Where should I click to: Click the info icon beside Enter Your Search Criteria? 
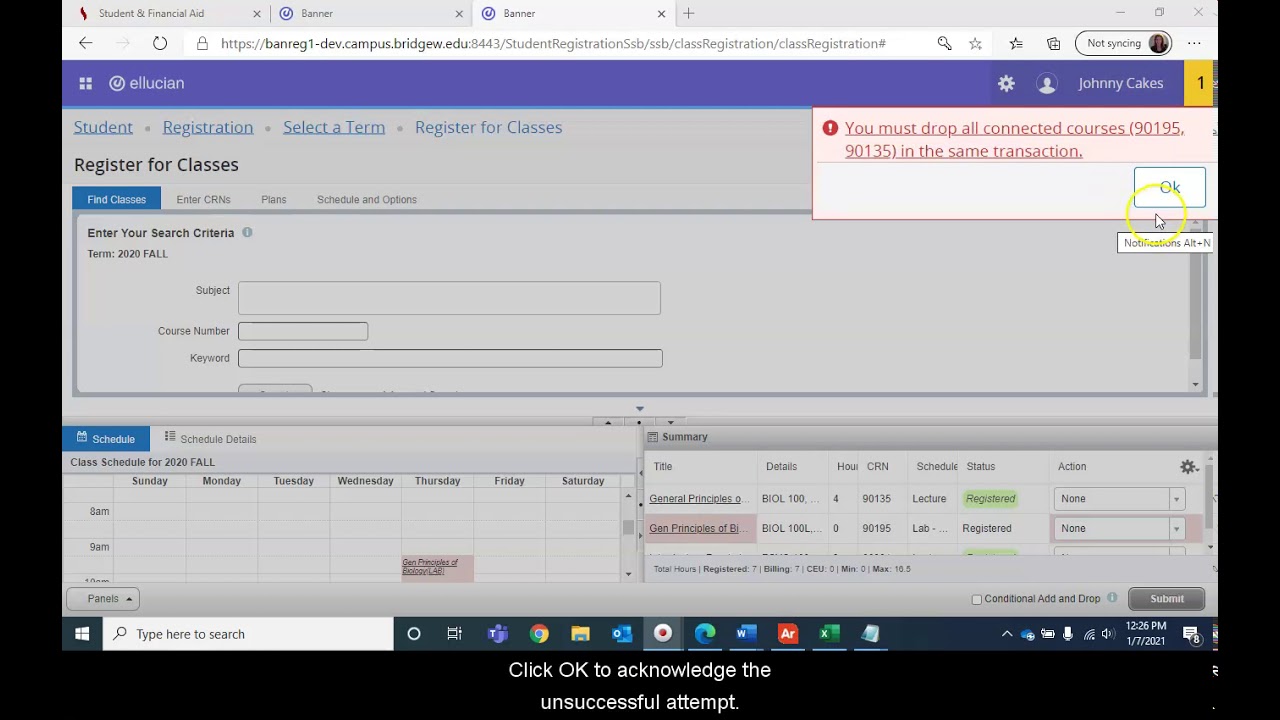pos(247,233)
